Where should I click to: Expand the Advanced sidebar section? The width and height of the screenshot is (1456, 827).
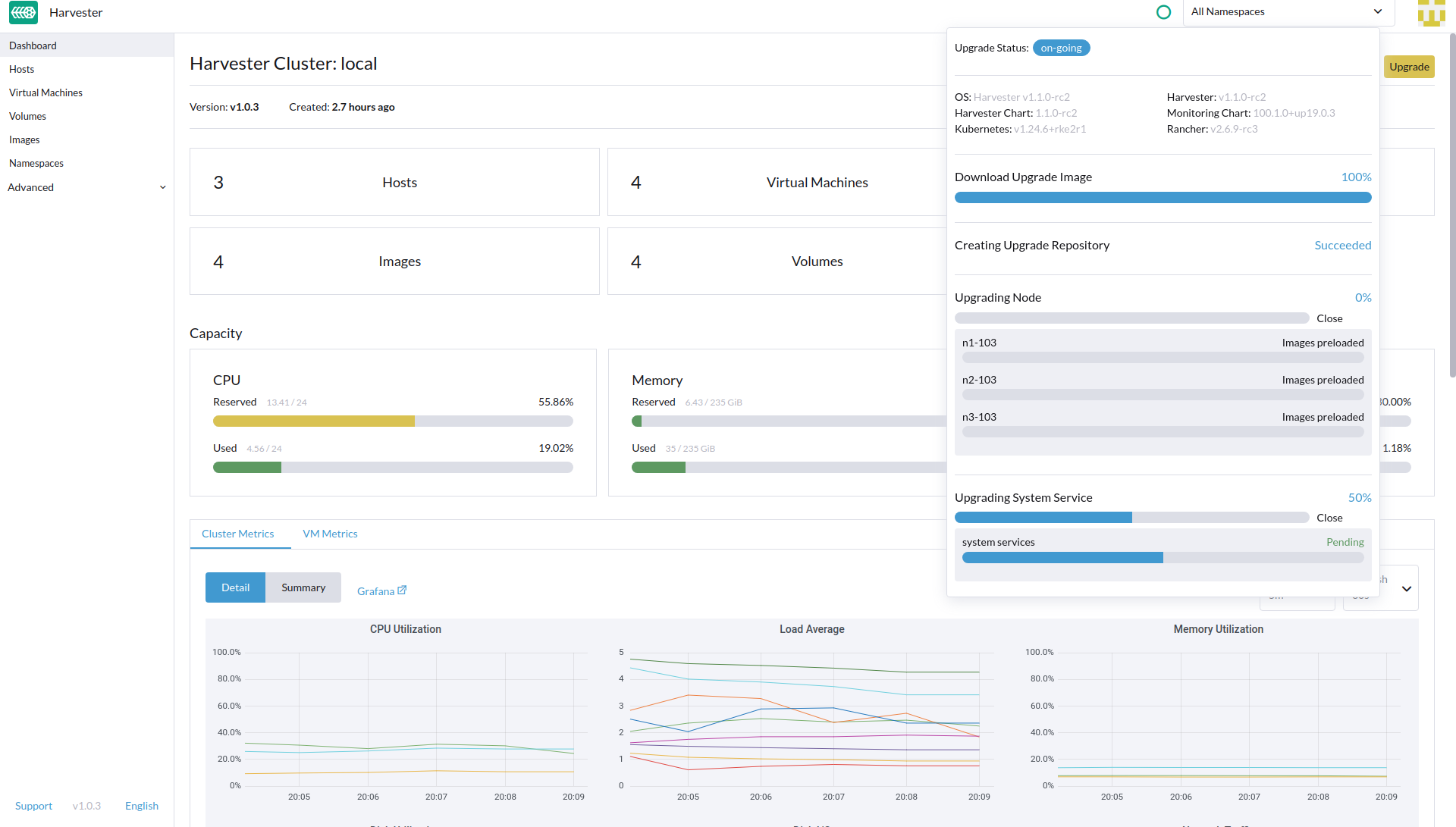(86, 187)
